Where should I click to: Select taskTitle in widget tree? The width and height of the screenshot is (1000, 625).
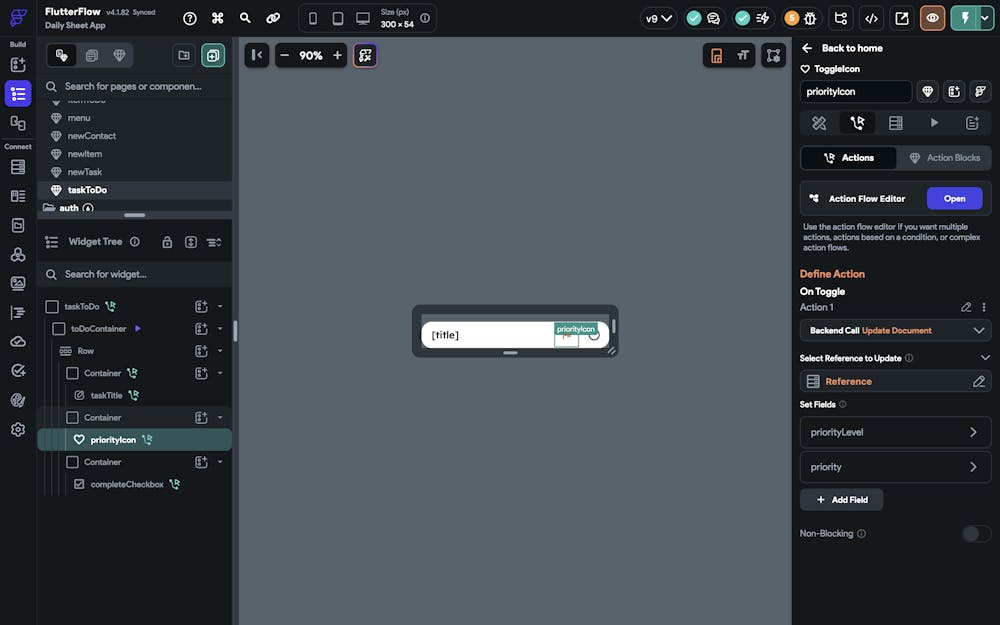(107, 395)
